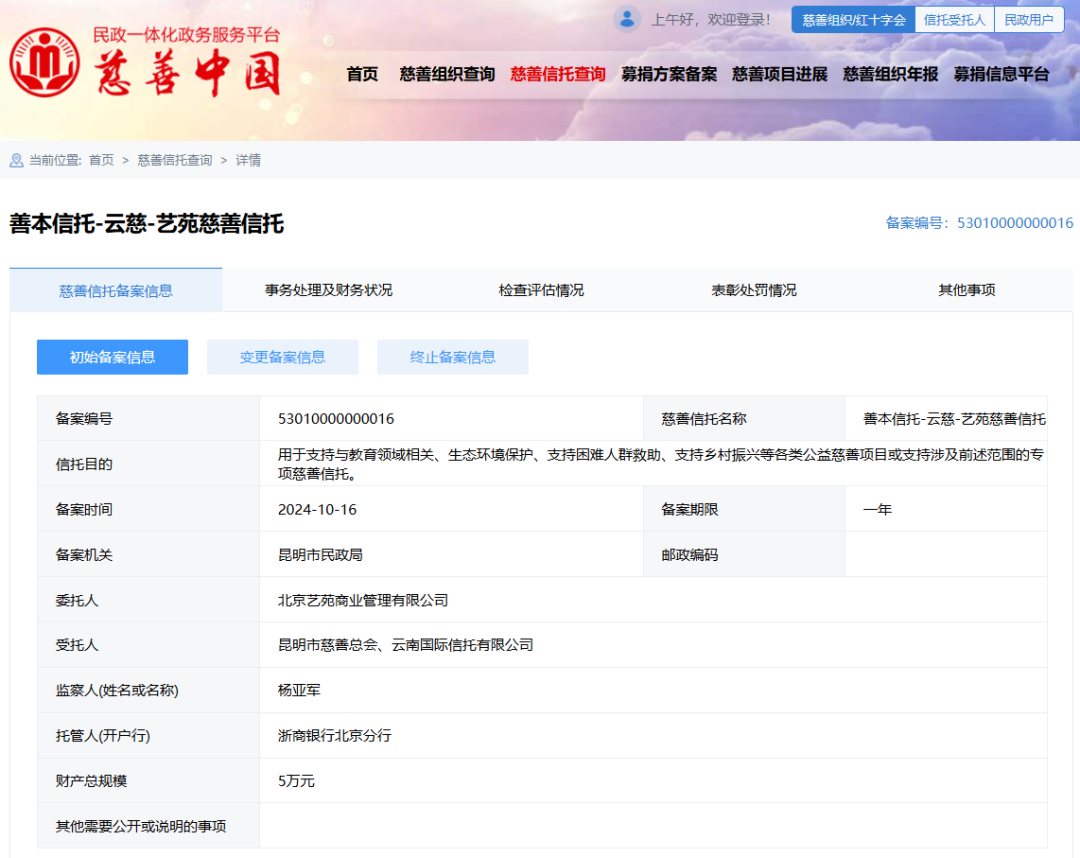Click 详情 breadcrumb item
1080x858 pixels.
pyautogui.click(x=248, y=160)
